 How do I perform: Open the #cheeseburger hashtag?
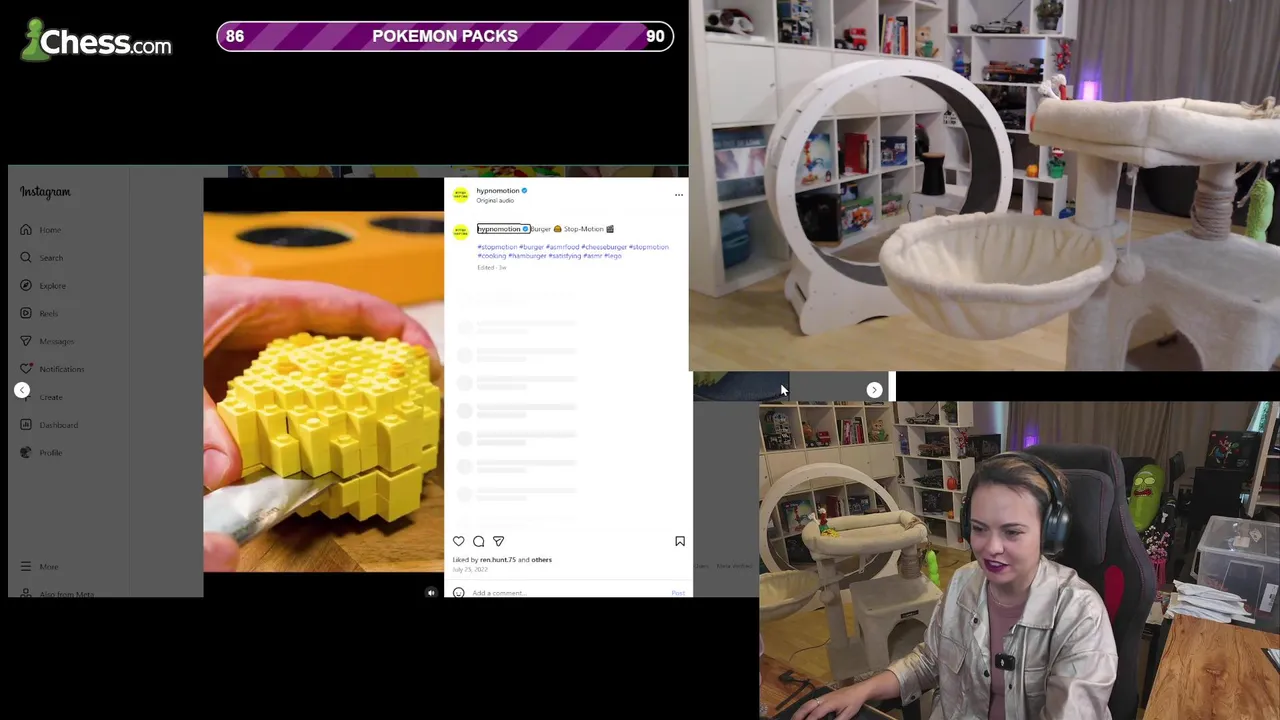(x=604, y=247)
